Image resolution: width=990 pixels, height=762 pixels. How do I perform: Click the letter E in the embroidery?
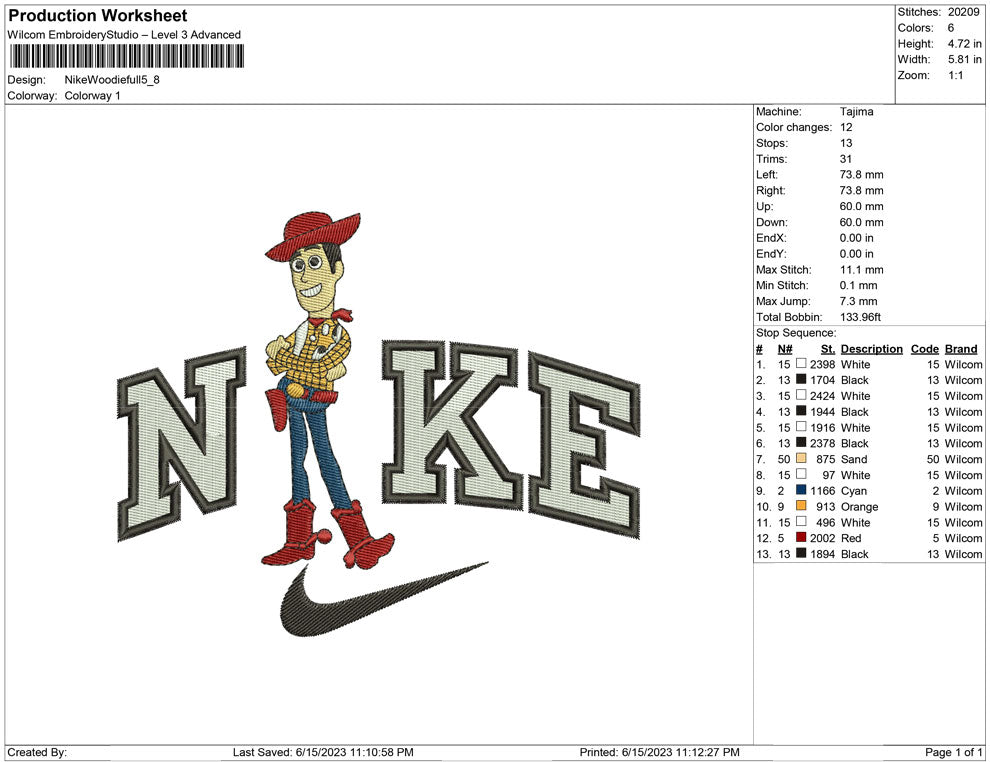tap(584, 445)
